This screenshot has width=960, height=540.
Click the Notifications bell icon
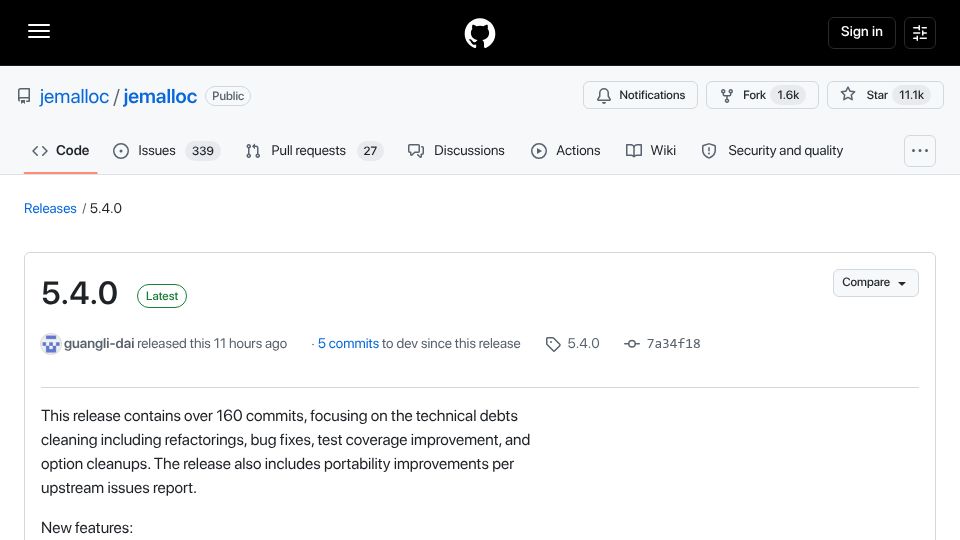point(604,96)
